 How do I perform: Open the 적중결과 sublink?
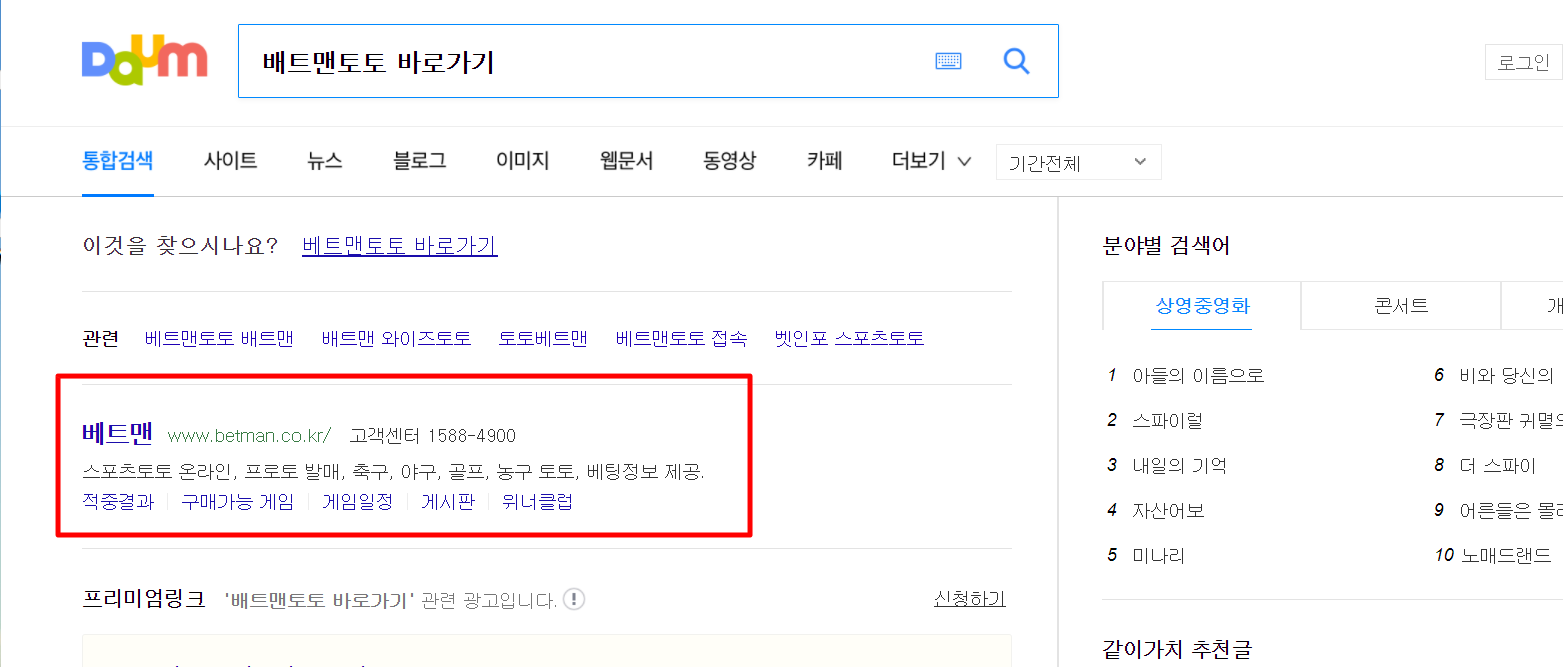tap(118, 502)
